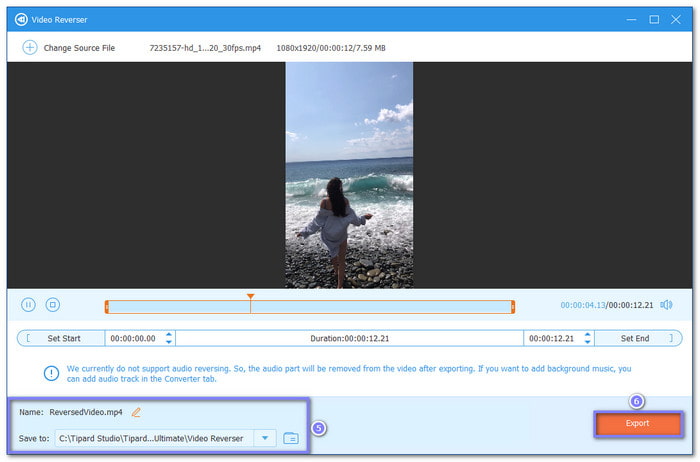This screenshot has height=462, width=700.
Task: Click the Change Source File label
Action: pos(79,48)
